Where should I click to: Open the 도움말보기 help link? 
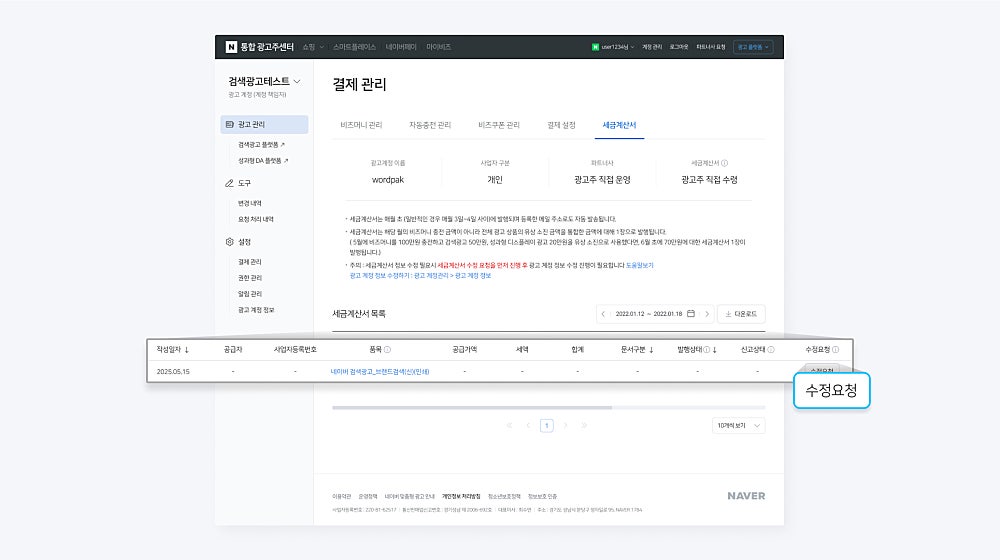pyautogui.click(x=640, y=265)
